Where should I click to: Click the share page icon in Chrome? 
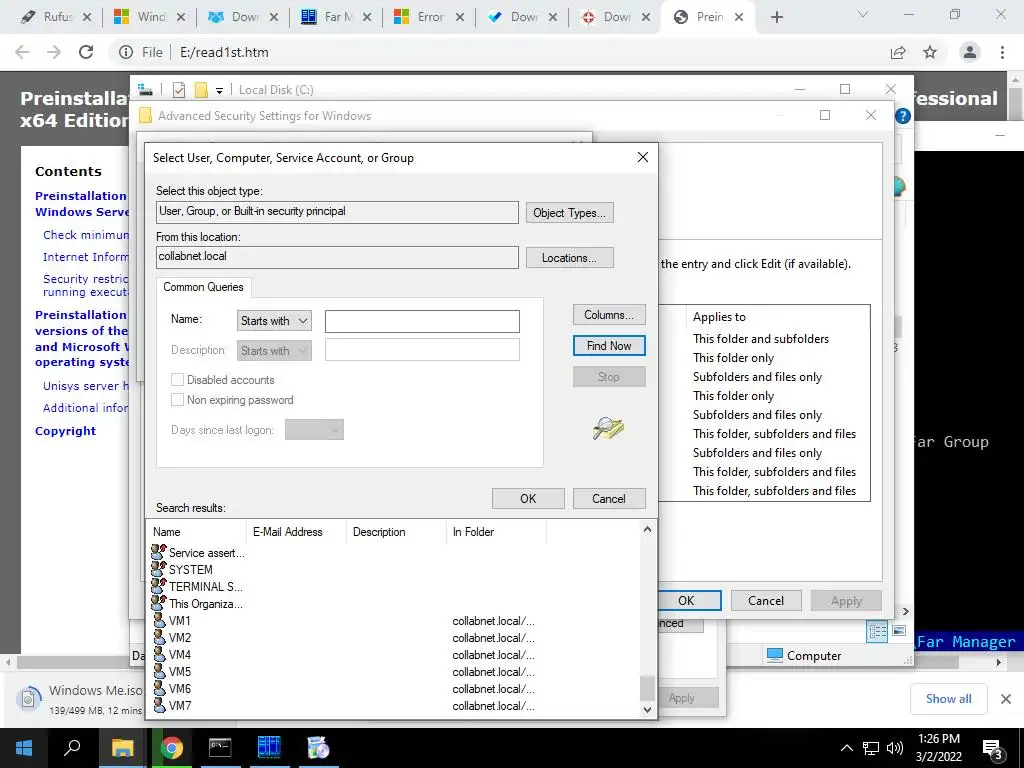click(898, 52)
